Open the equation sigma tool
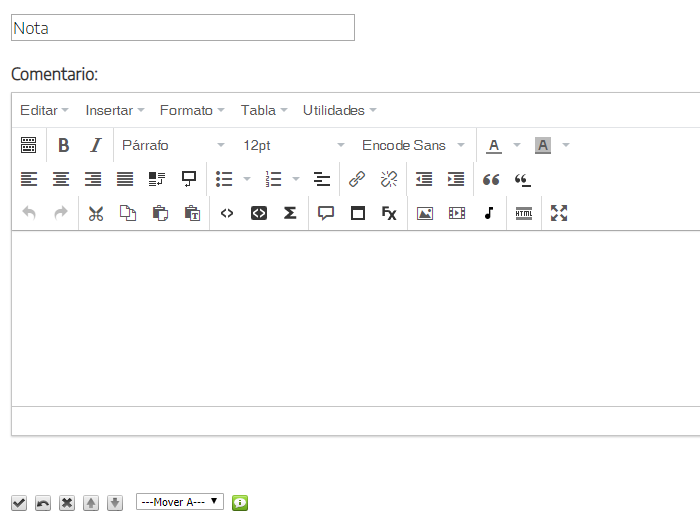 [x=290, y=213]
